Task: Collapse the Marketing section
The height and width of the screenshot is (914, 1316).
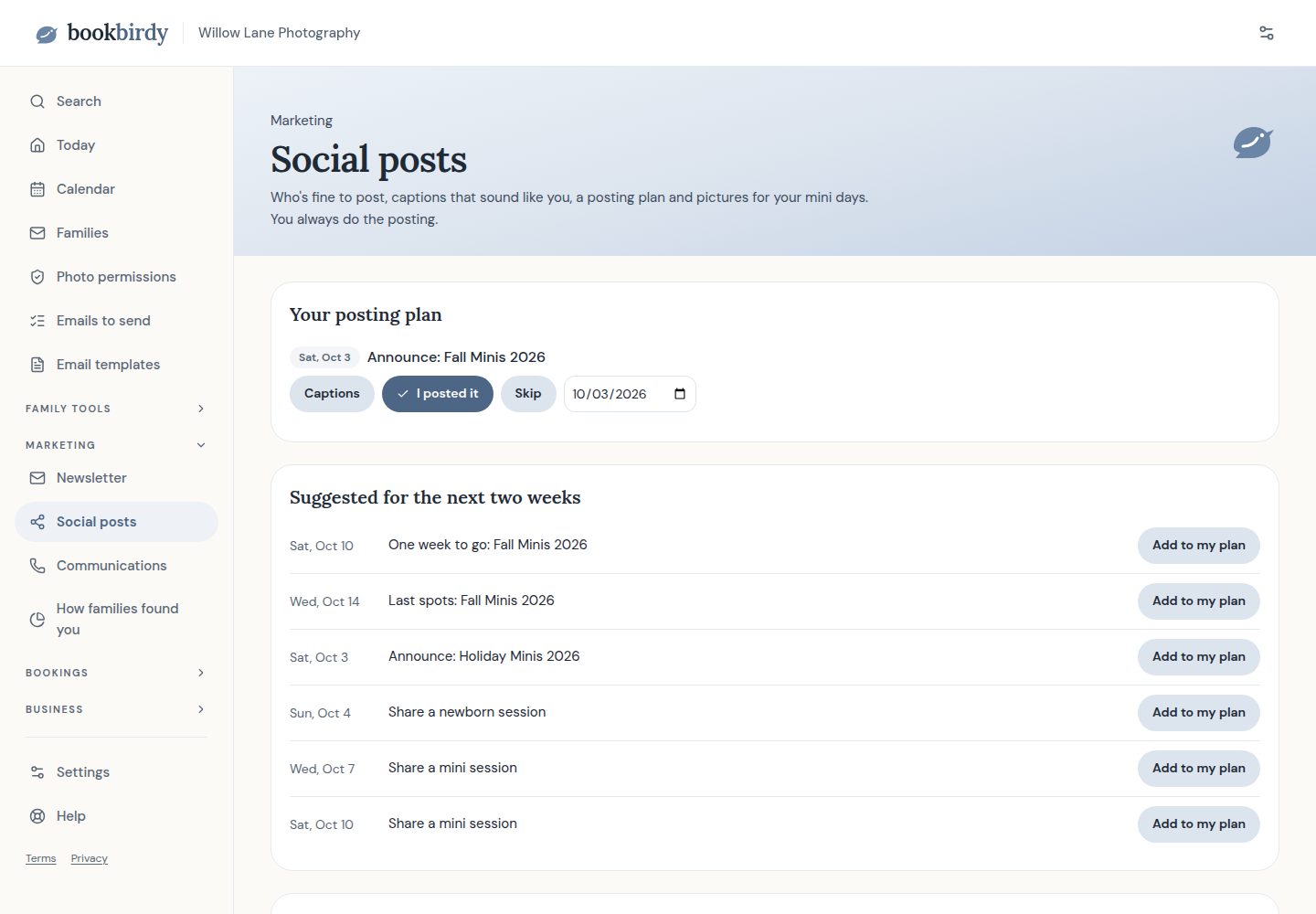Action: tap(116, 445)
